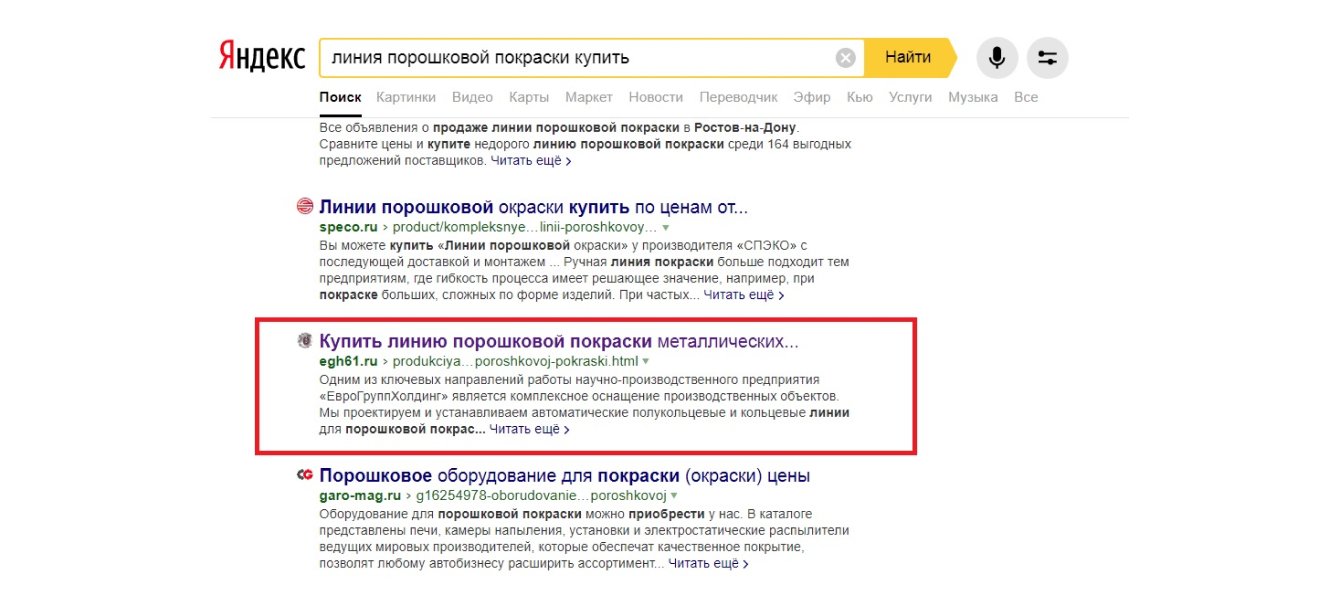
Task: Click egh61.ru site favicon
Action: click(305, 341)
